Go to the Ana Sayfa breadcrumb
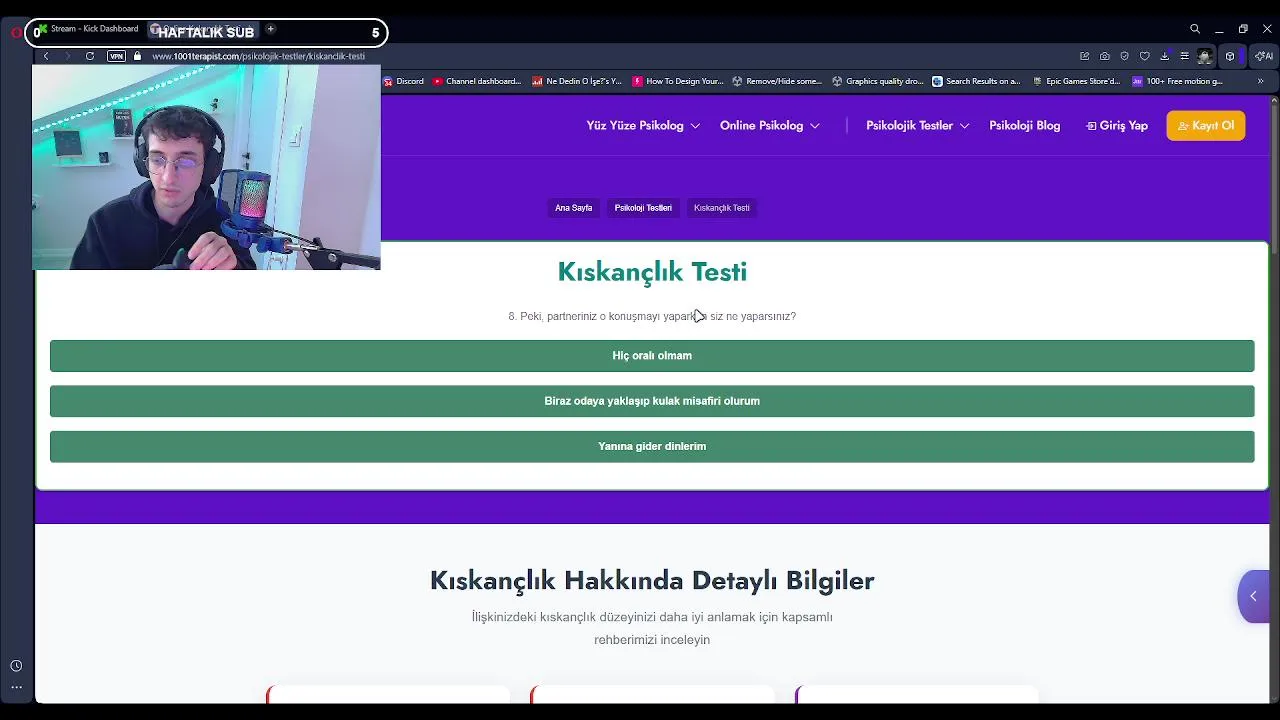 coord(573,208)
